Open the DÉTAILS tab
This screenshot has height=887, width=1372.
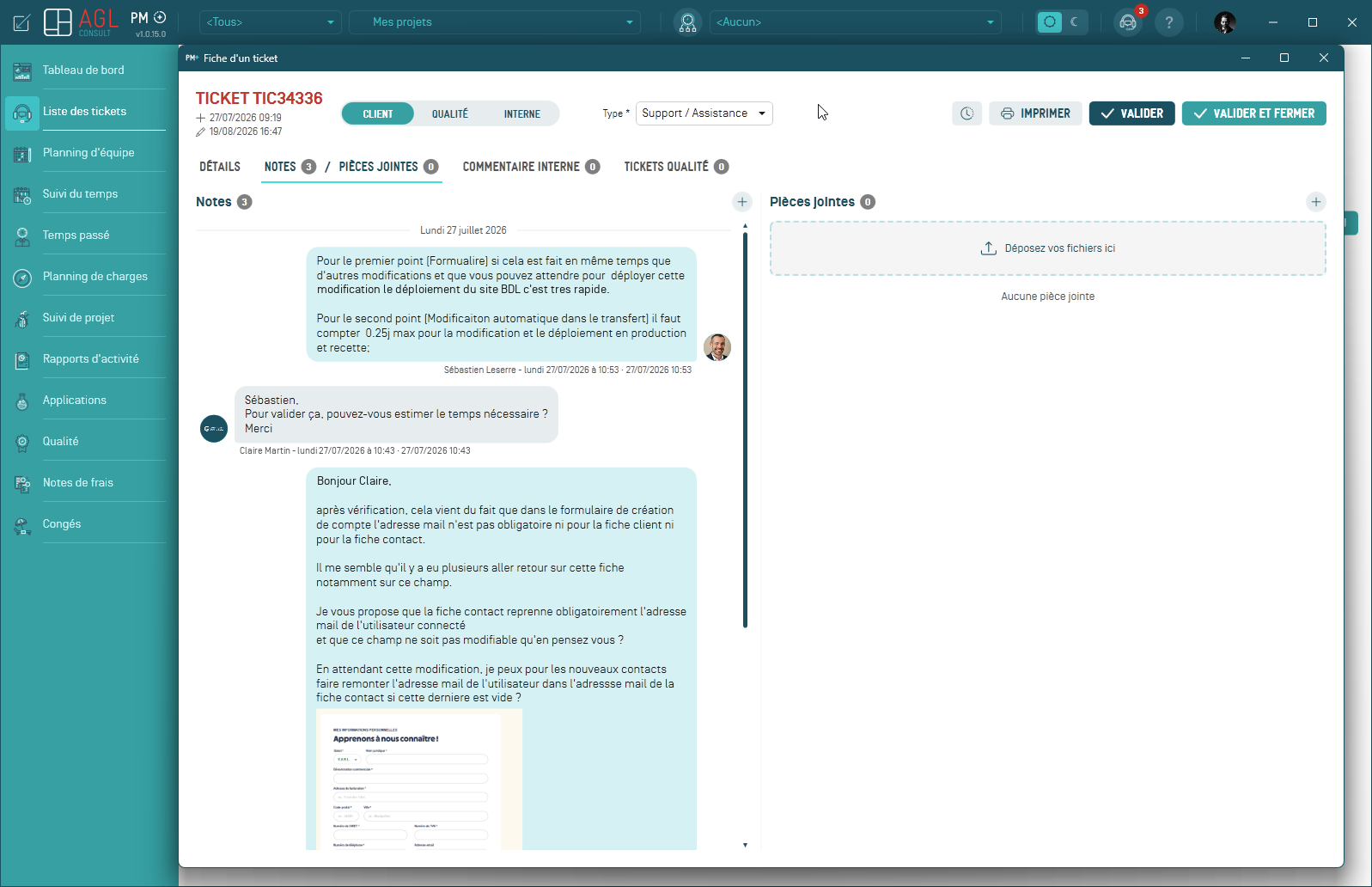pyautogui.click(x=220, y=167)
